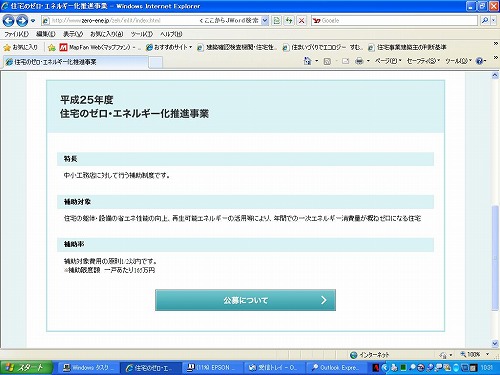The width and height of the screenshot is (500, 375).
Task: Select the 平成25年度 page title text
Action: point(87,100)
